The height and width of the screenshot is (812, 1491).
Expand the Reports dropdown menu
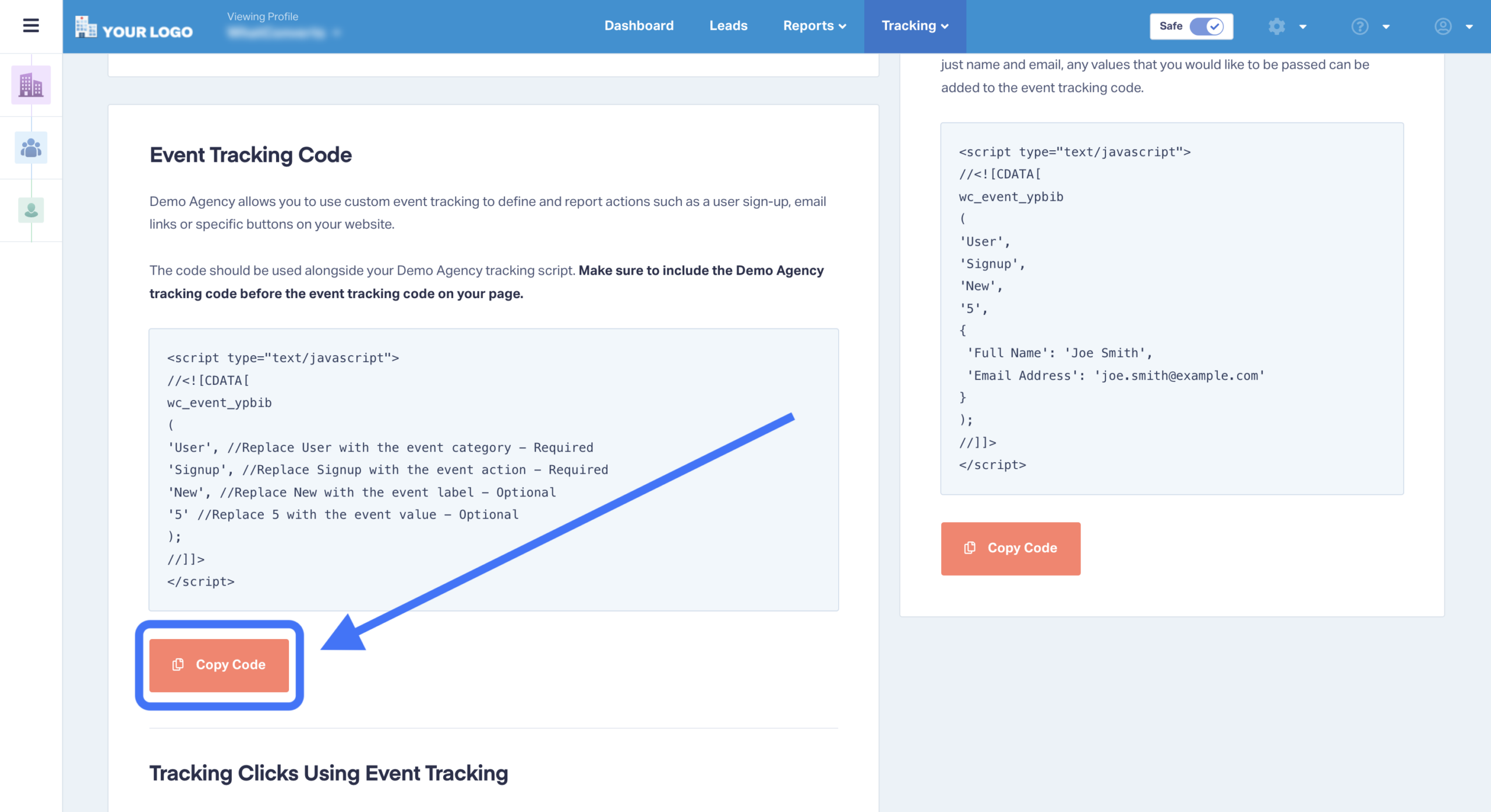pyautogui.click(x=814, y=26)
